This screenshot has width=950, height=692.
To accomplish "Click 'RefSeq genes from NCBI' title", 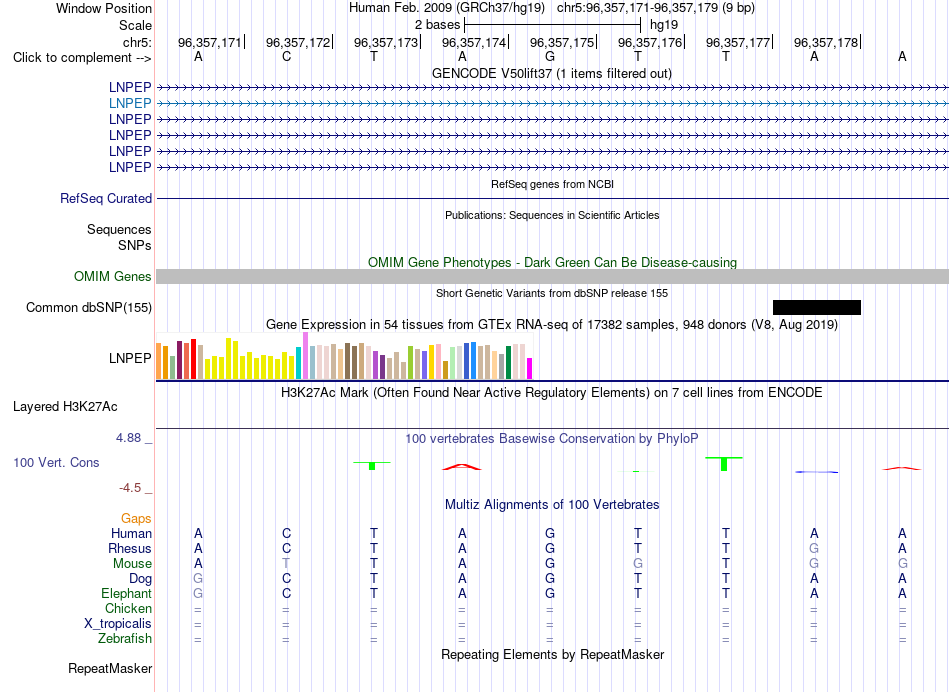I will tap(552, 184).
